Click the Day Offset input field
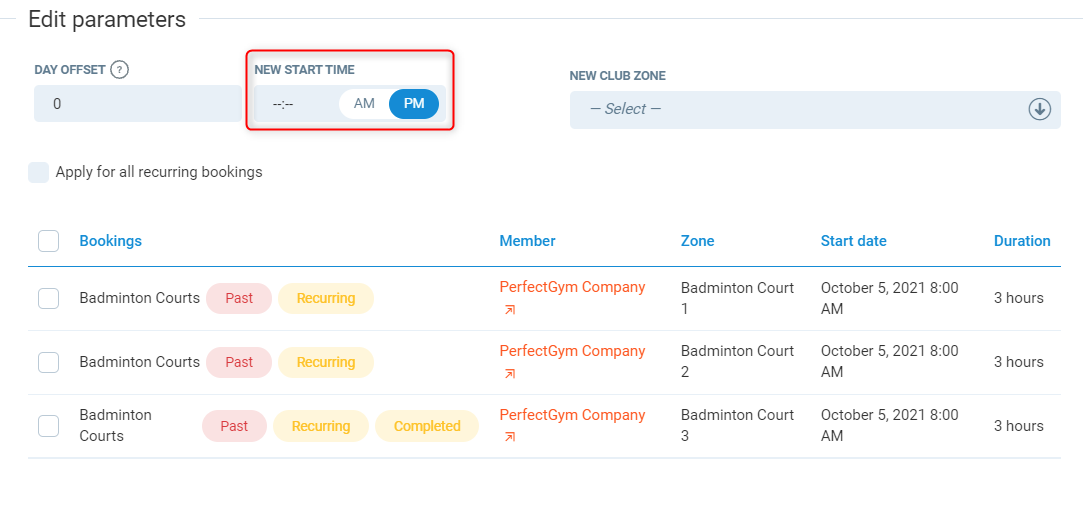The height and width of the screenshot is (514, 1083). pos(137,104)
